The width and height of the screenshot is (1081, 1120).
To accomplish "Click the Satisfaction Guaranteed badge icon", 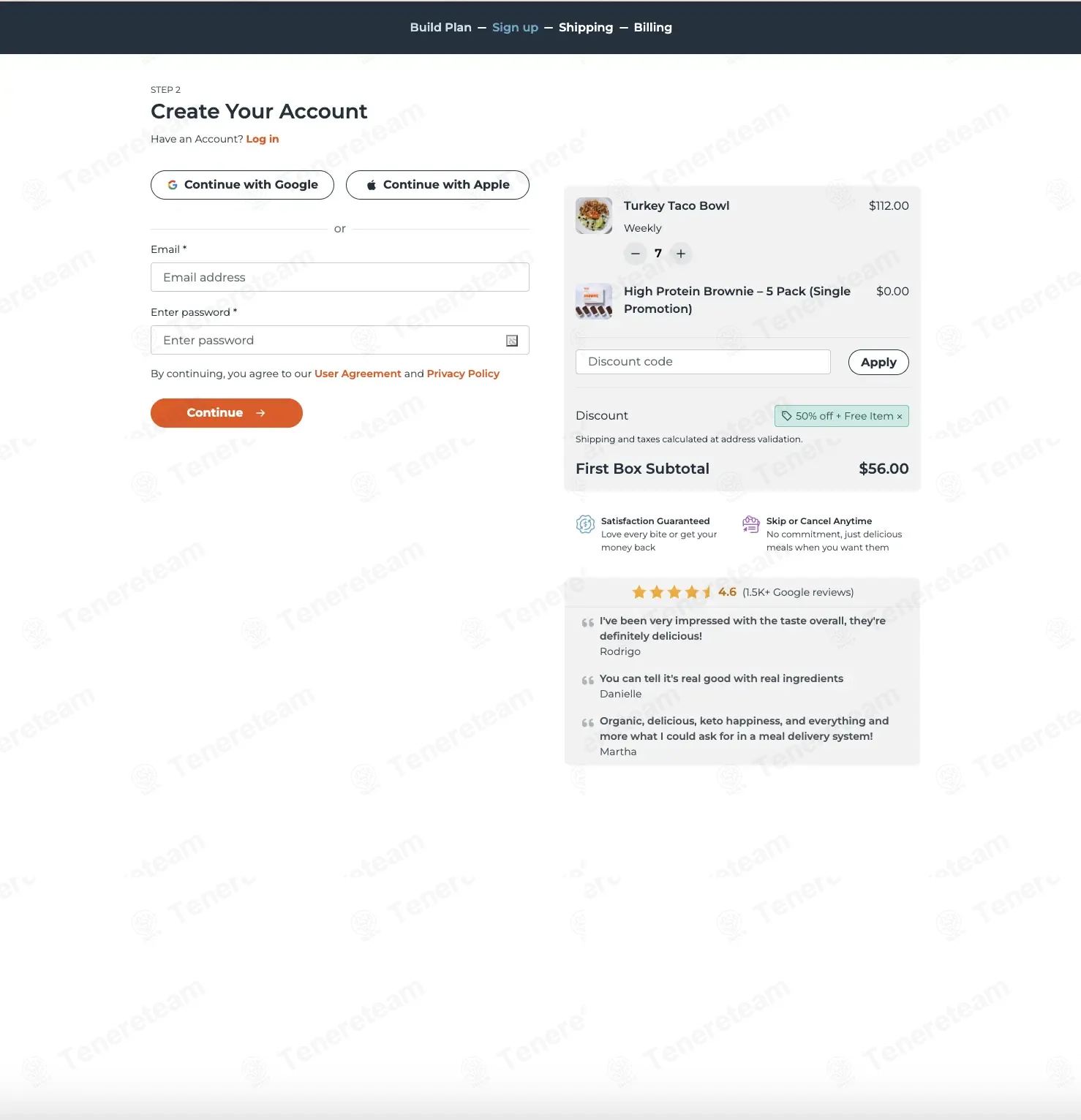I will coord(585,524).
